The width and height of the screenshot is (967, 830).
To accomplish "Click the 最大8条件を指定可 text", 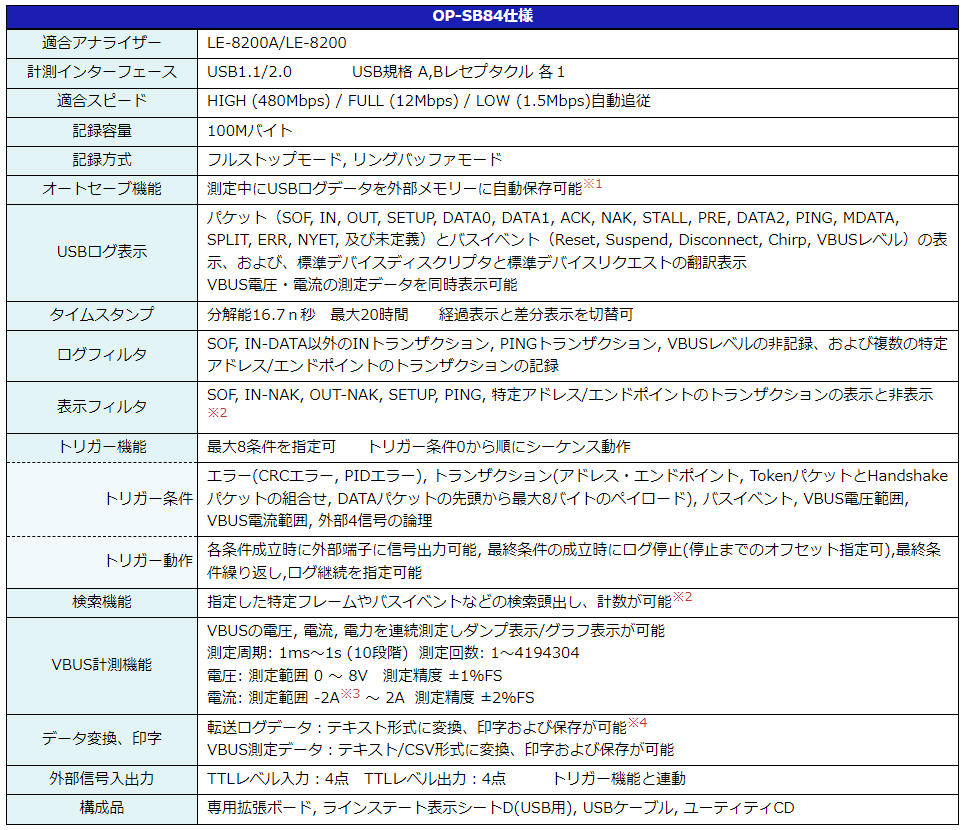I will pyautogui.click(x=271, y=447).
